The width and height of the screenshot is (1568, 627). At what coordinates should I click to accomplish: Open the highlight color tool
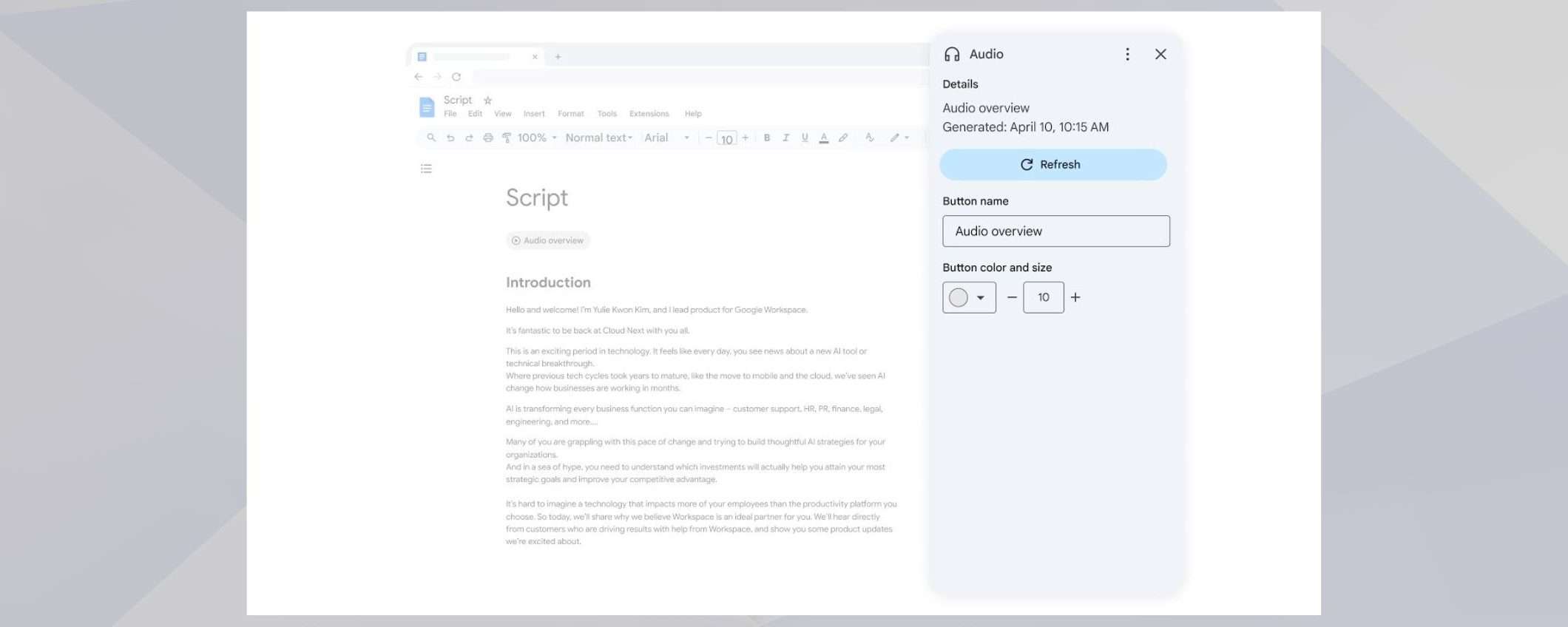coord(843,138)
